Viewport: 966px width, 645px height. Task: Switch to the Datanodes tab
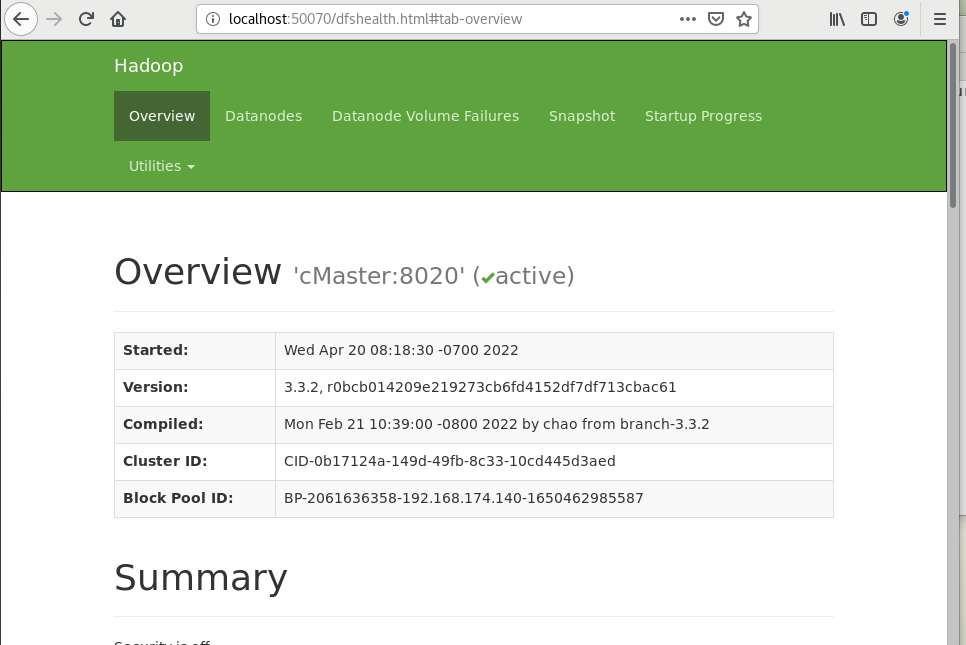264,116
